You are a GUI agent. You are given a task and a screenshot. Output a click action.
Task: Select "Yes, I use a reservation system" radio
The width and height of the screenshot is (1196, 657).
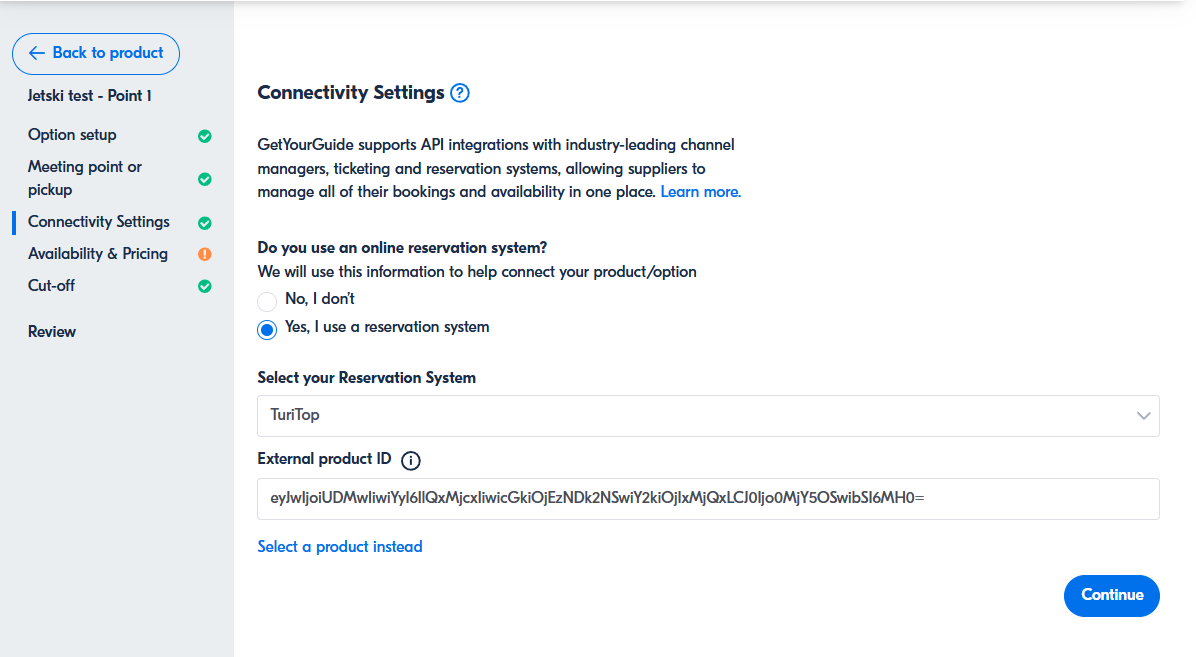coord(267,329)
